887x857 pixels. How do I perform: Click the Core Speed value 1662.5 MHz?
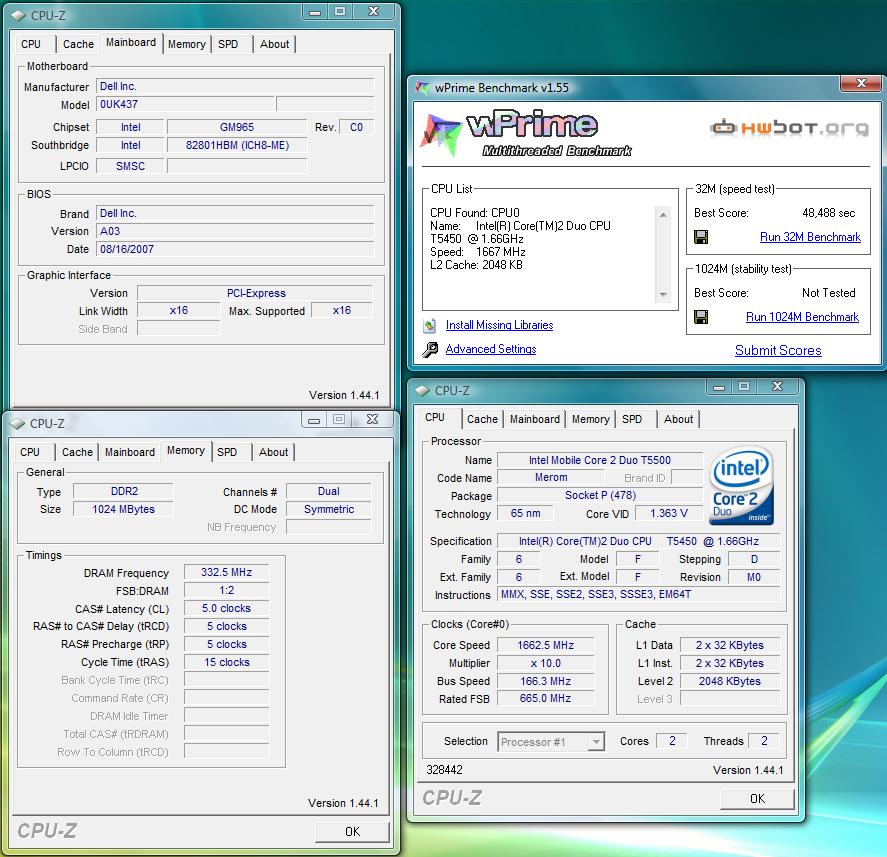click(545, 645)
